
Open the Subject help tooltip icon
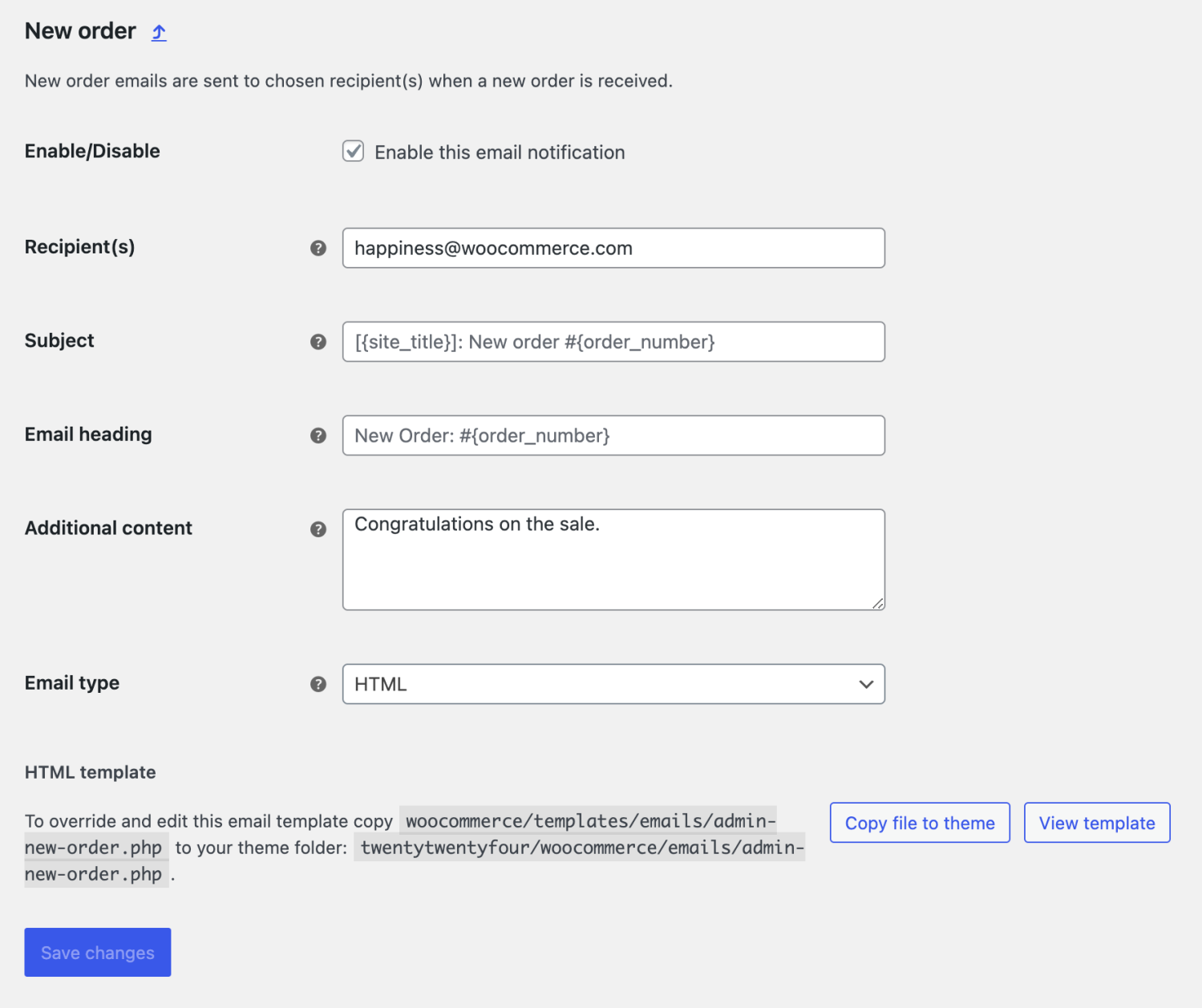point(318,342)
